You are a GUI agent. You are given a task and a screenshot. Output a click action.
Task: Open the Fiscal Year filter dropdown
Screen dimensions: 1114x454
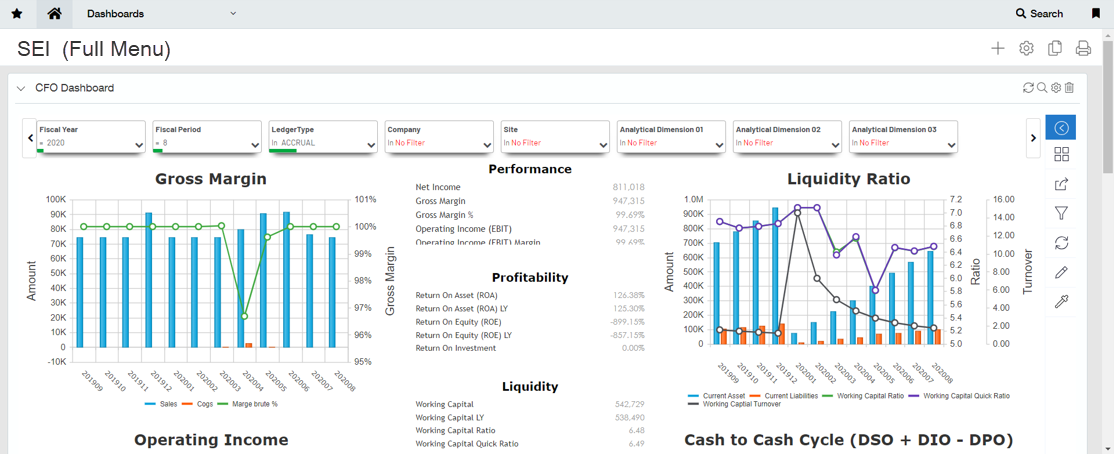[x=139, y=145]
